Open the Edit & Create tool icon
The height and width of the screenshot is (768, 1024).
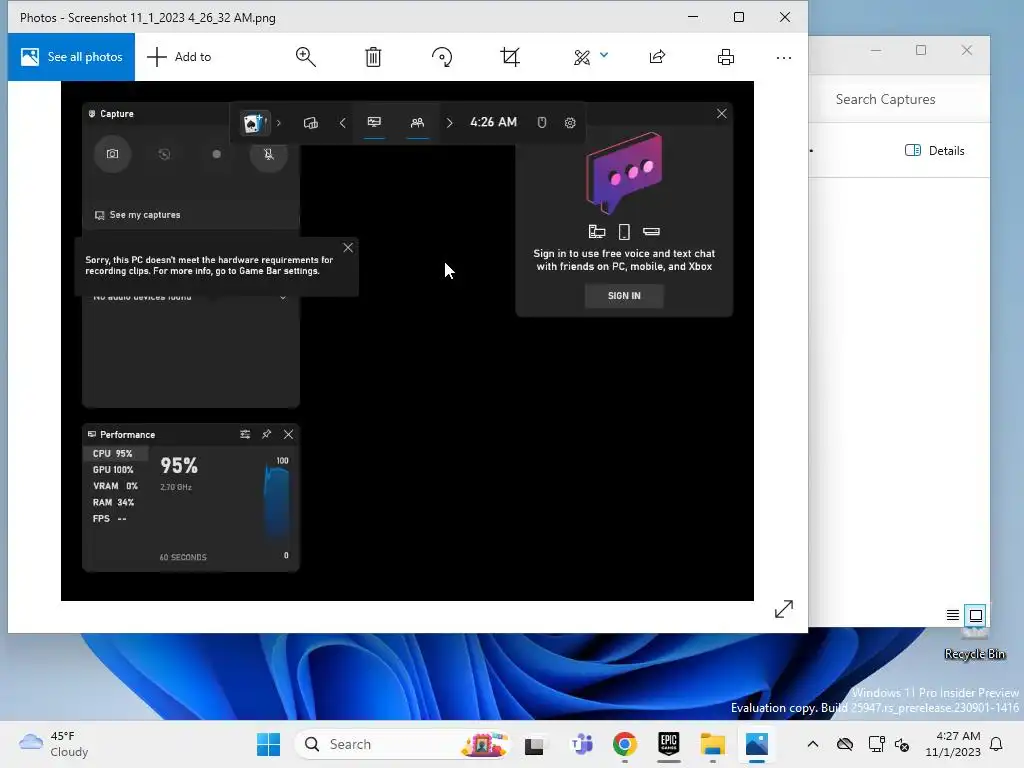click(582, 57)
